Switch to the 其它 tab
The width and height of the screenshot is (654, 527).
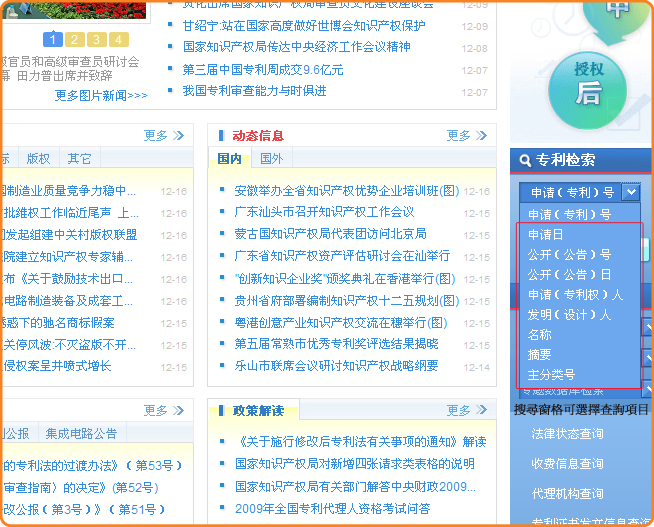click(79, 158)
